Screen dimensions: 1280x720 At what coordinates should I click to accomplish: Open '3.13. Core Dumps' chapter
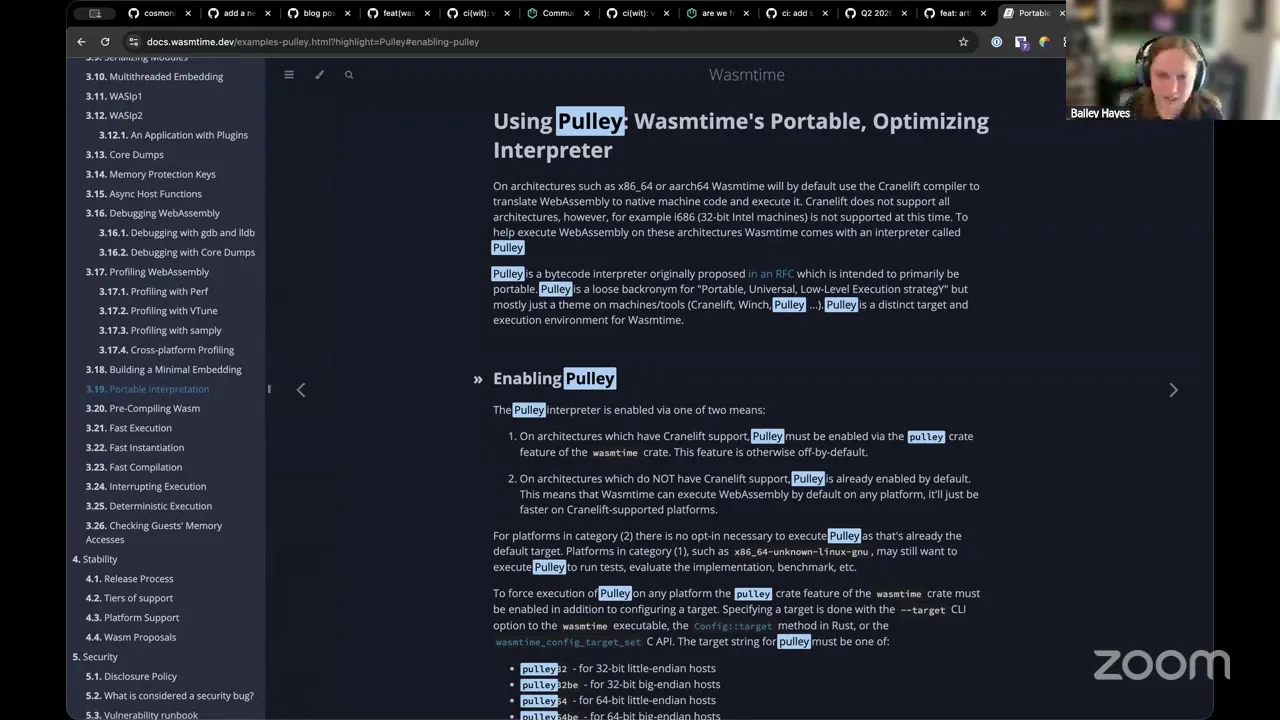(x=124, y=155)
